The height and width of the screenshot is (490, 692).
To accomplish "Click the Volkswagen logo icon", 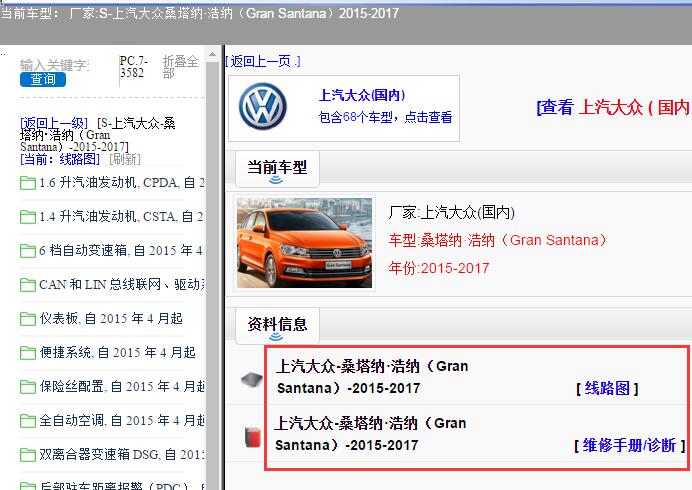I will pos(263,106).
